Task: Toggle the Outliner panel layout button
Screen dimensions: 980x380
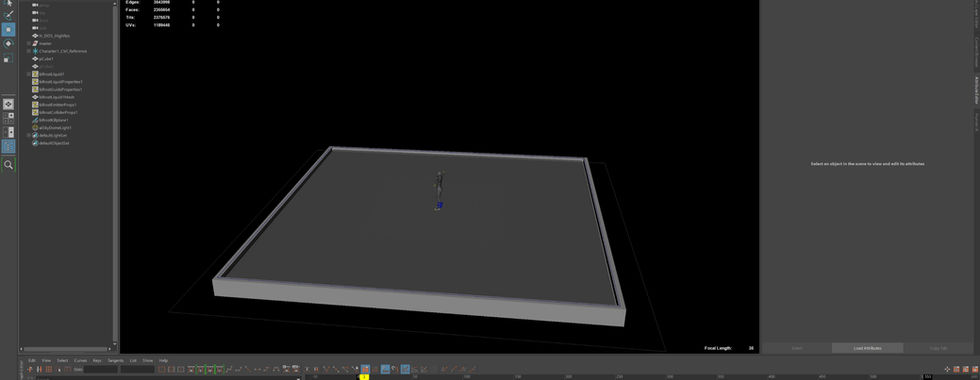Action: (x=8, y=147)
